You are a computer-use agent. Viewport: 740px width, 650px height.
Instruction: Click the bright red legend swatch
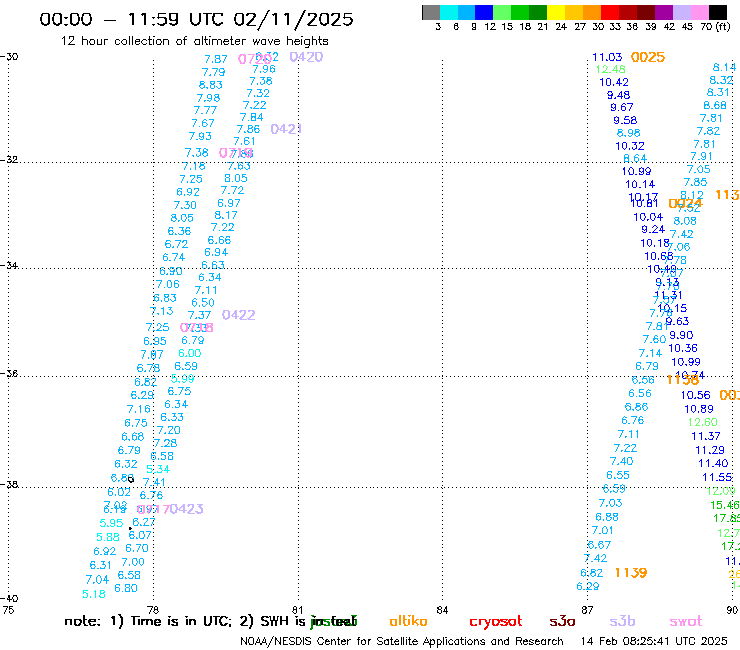(610, 12)
